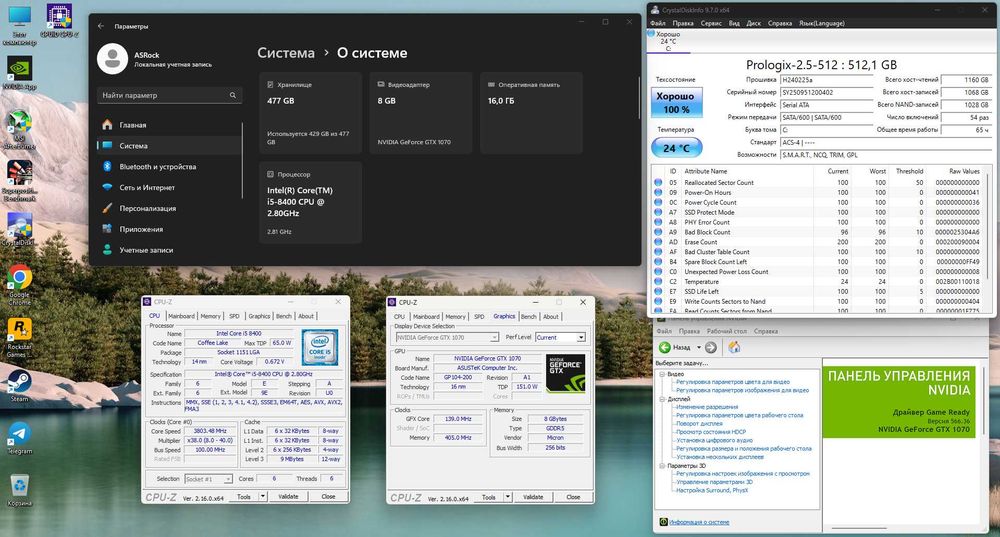Screen dimensions: 1000x537
Task: Click the back arrow in Параметры window
Action: point(101,25)
